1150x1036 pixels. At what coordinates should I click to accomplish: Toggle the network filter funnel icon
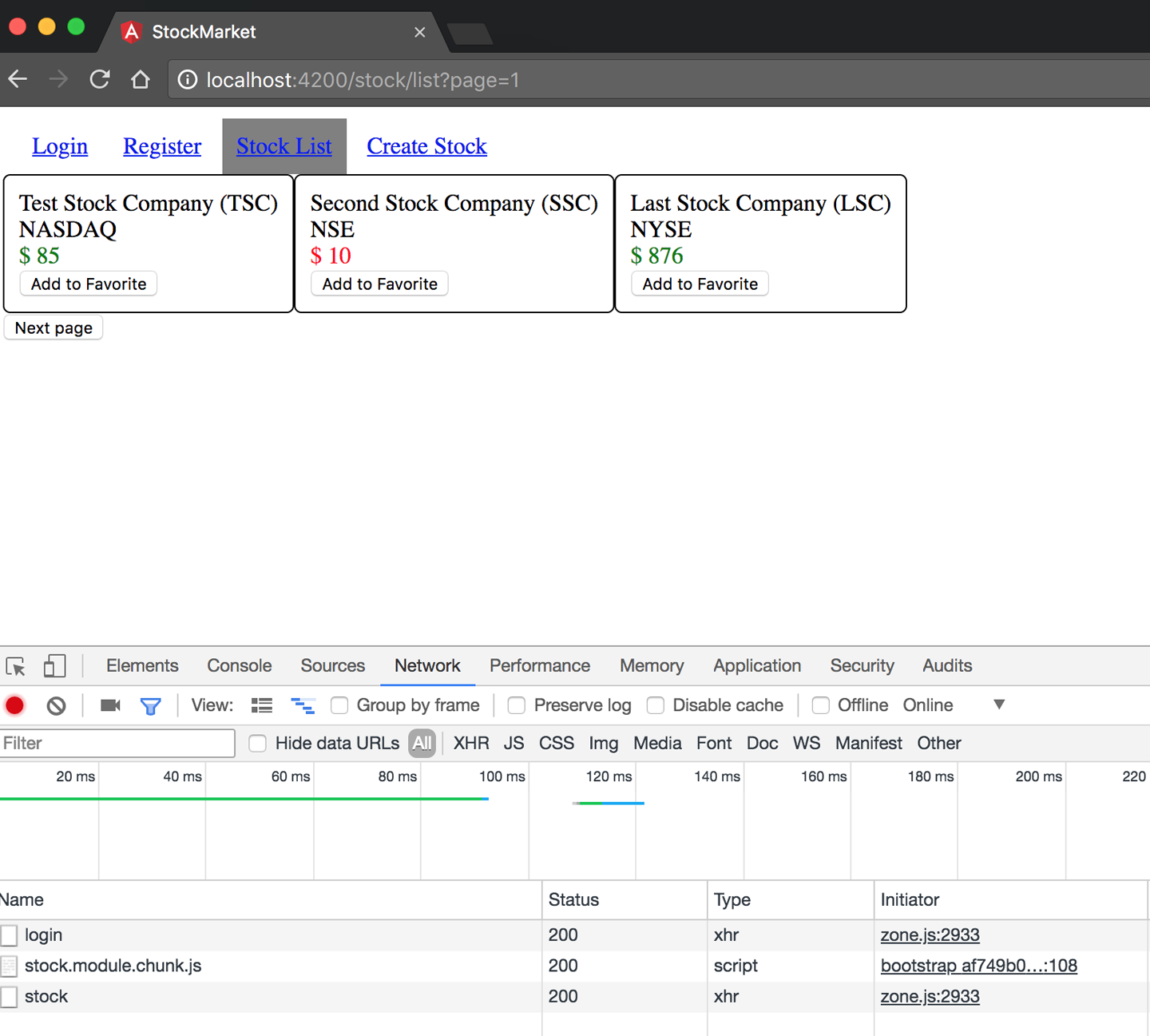coord(150,705)
